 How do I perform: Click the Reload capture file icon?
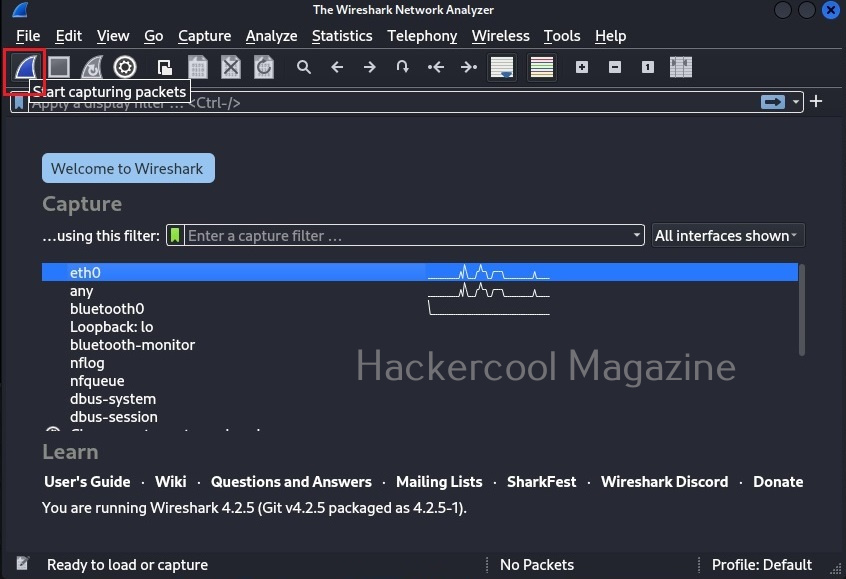[x=264, y=67]
